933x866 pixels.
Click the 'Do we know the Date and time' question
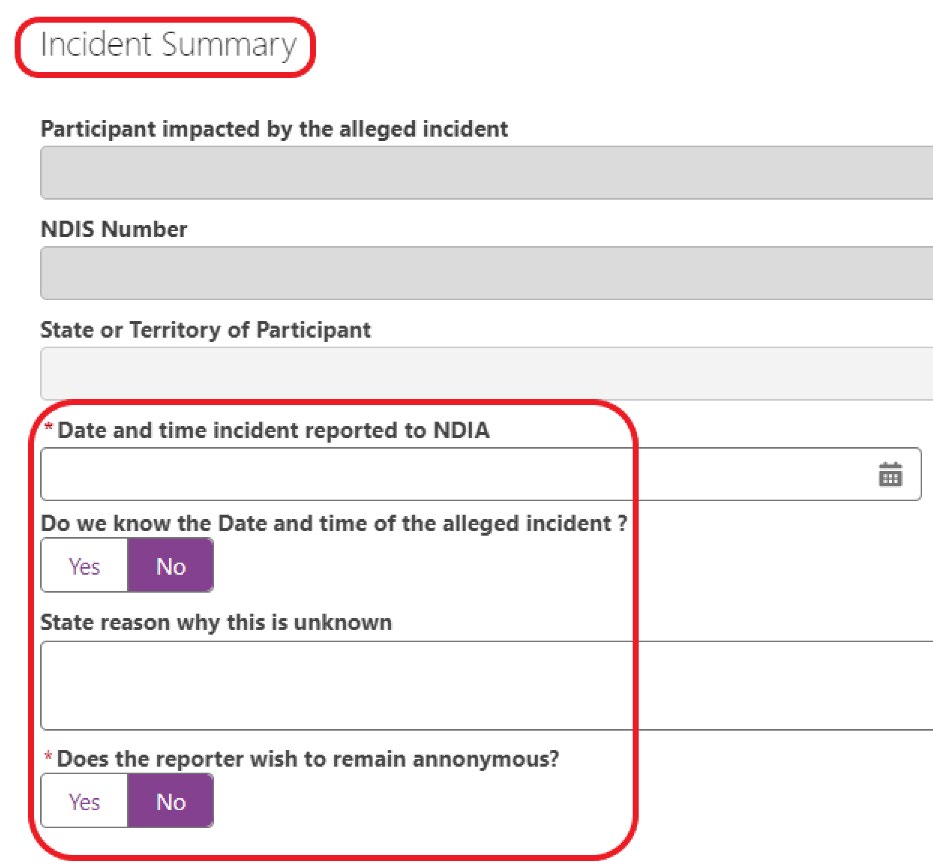click(334, 524)
